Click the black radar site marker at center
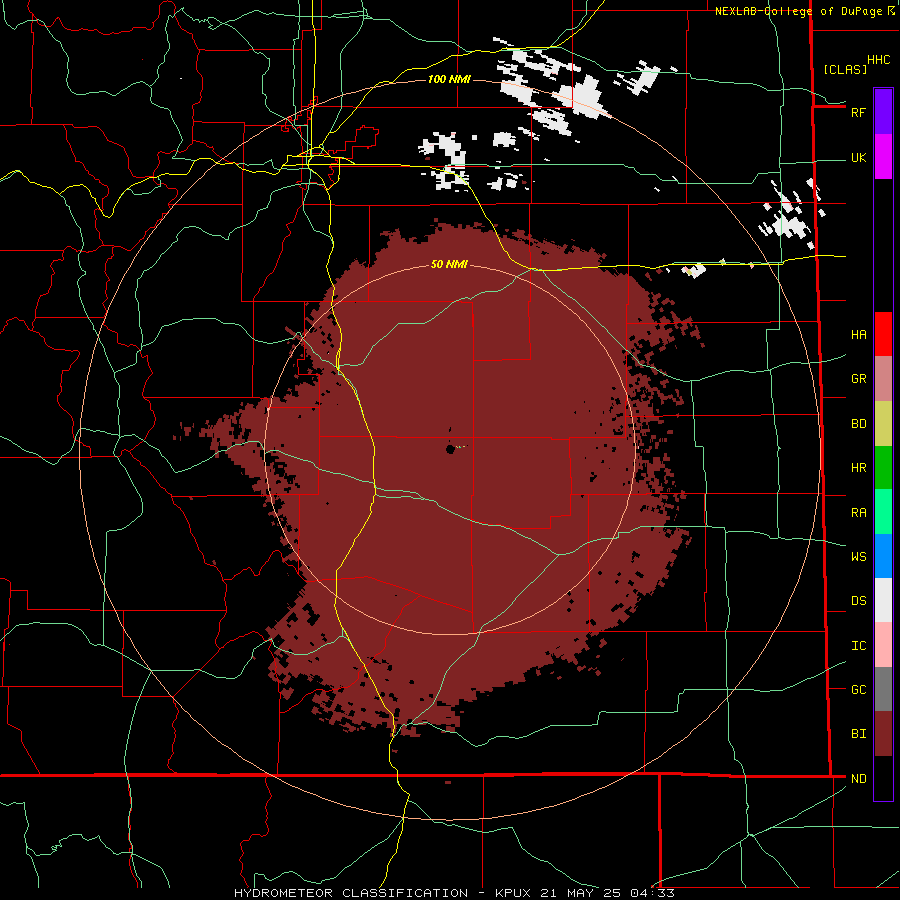This screenshot has height=900, width=900. coord(451,449)
